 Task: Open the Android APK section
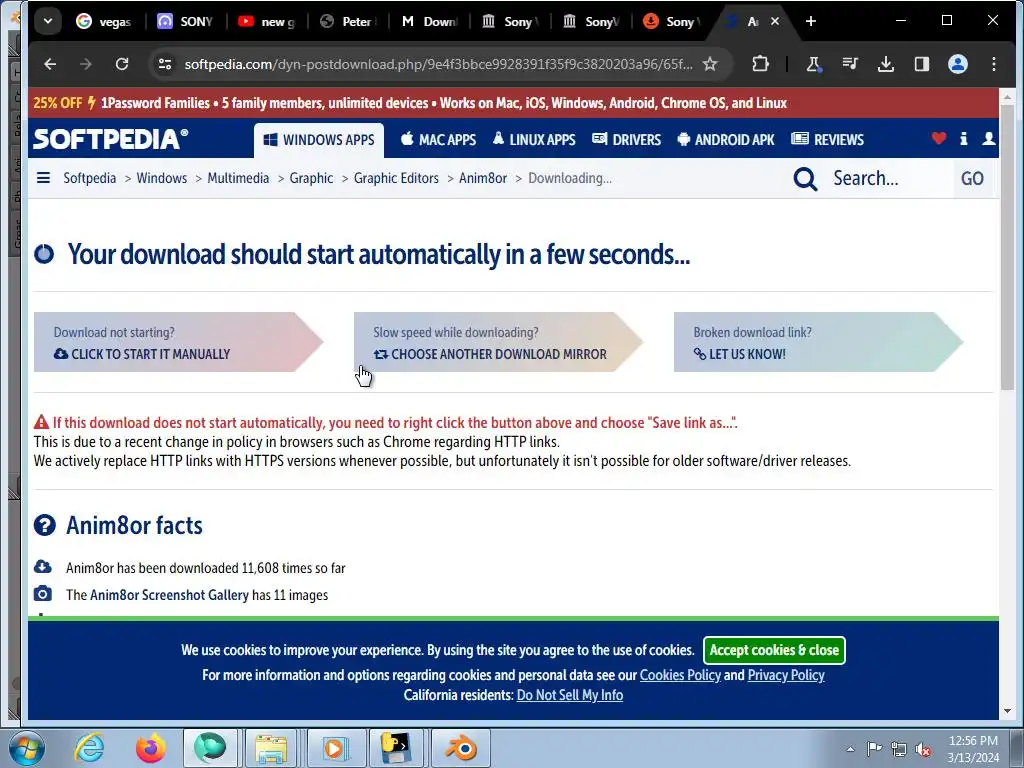726,140
